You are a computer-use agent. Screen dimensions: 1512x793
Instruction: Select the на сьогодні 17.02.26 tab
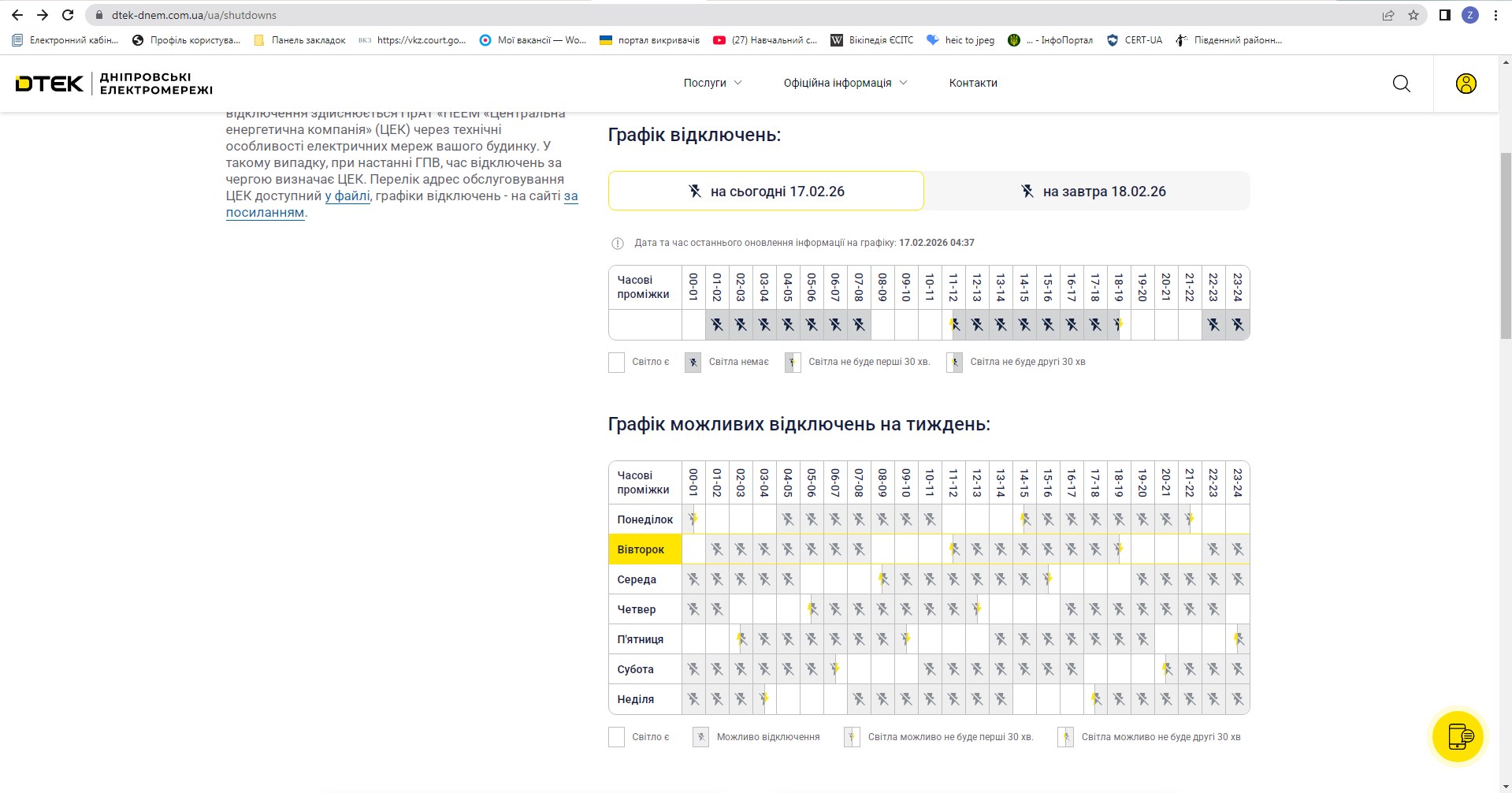766,191
